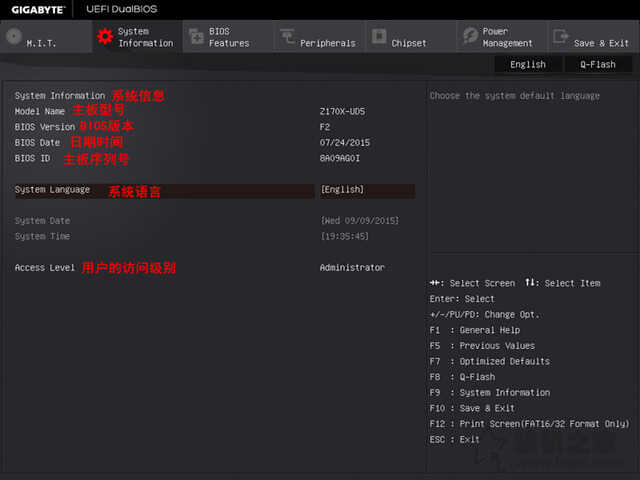The height and width of the screenshot is (480, 640).
Task: Click the Save & Exit door icon
Action: (x=561, y=37)
